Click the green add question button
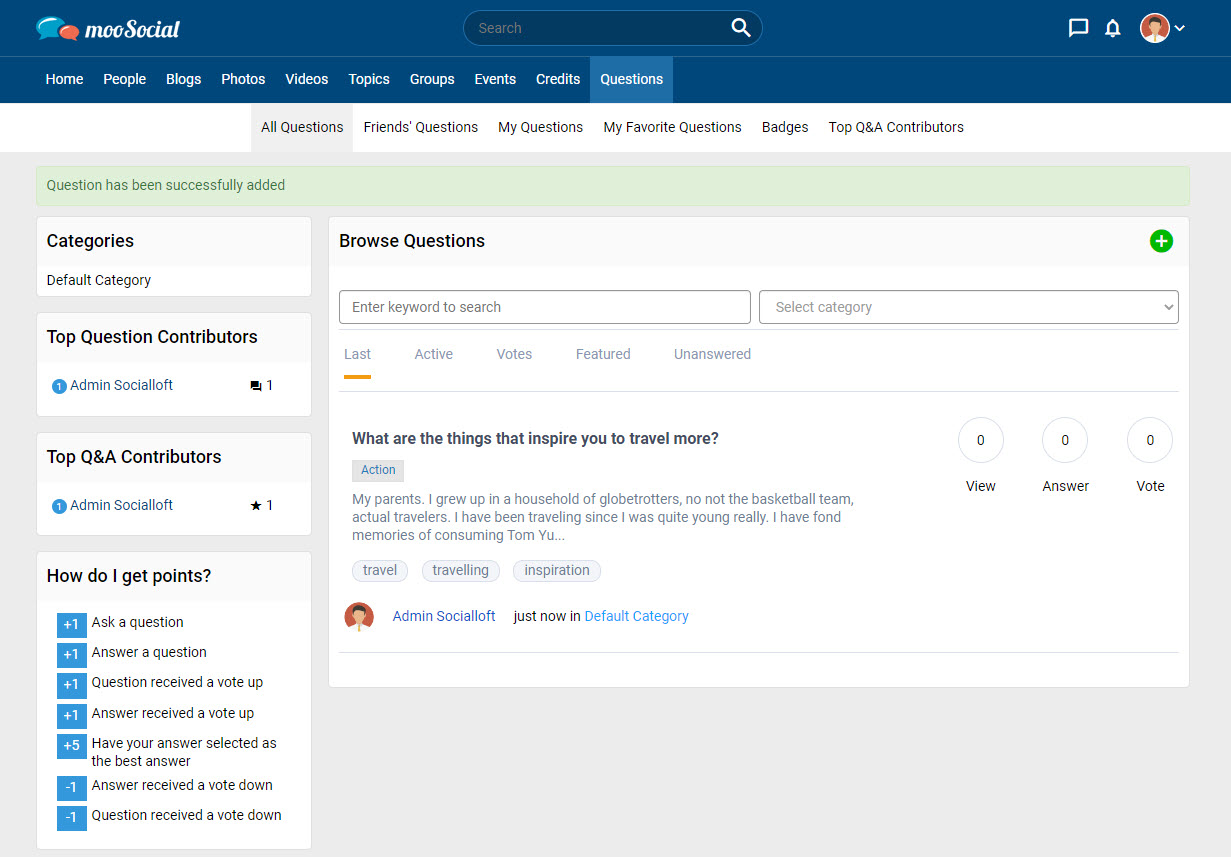Image resolution: width=1231 pixels, height=857 pixels. [x=1161, y=241]
